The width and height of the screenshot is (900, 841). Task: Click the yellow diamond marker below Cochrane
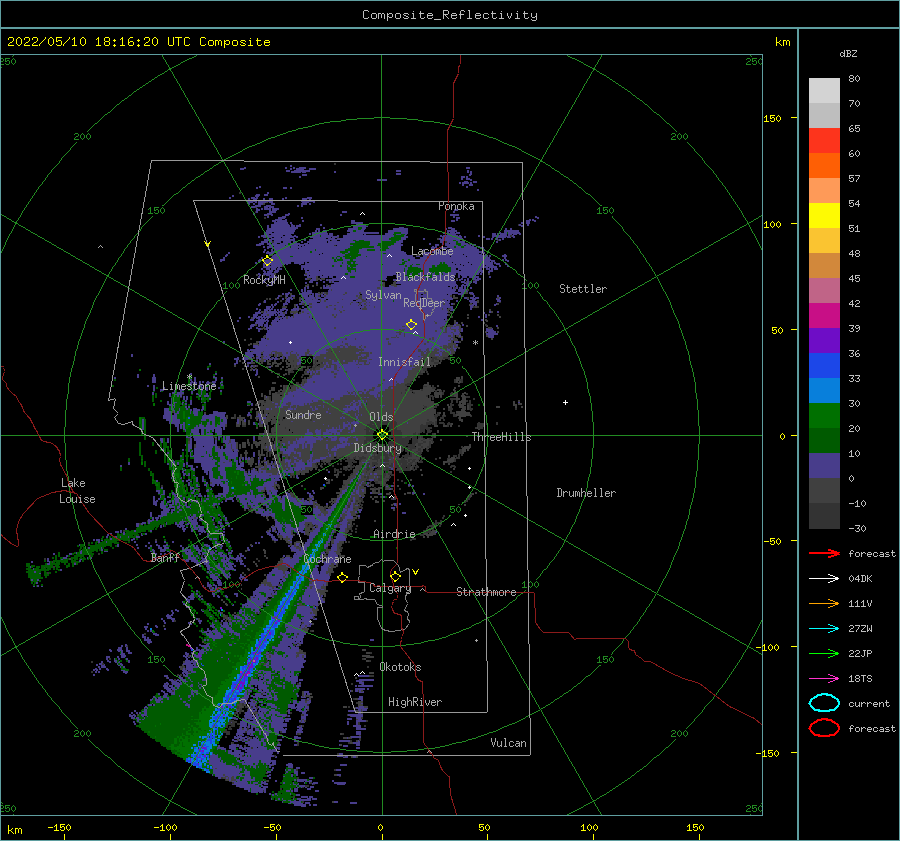[343, 577]
